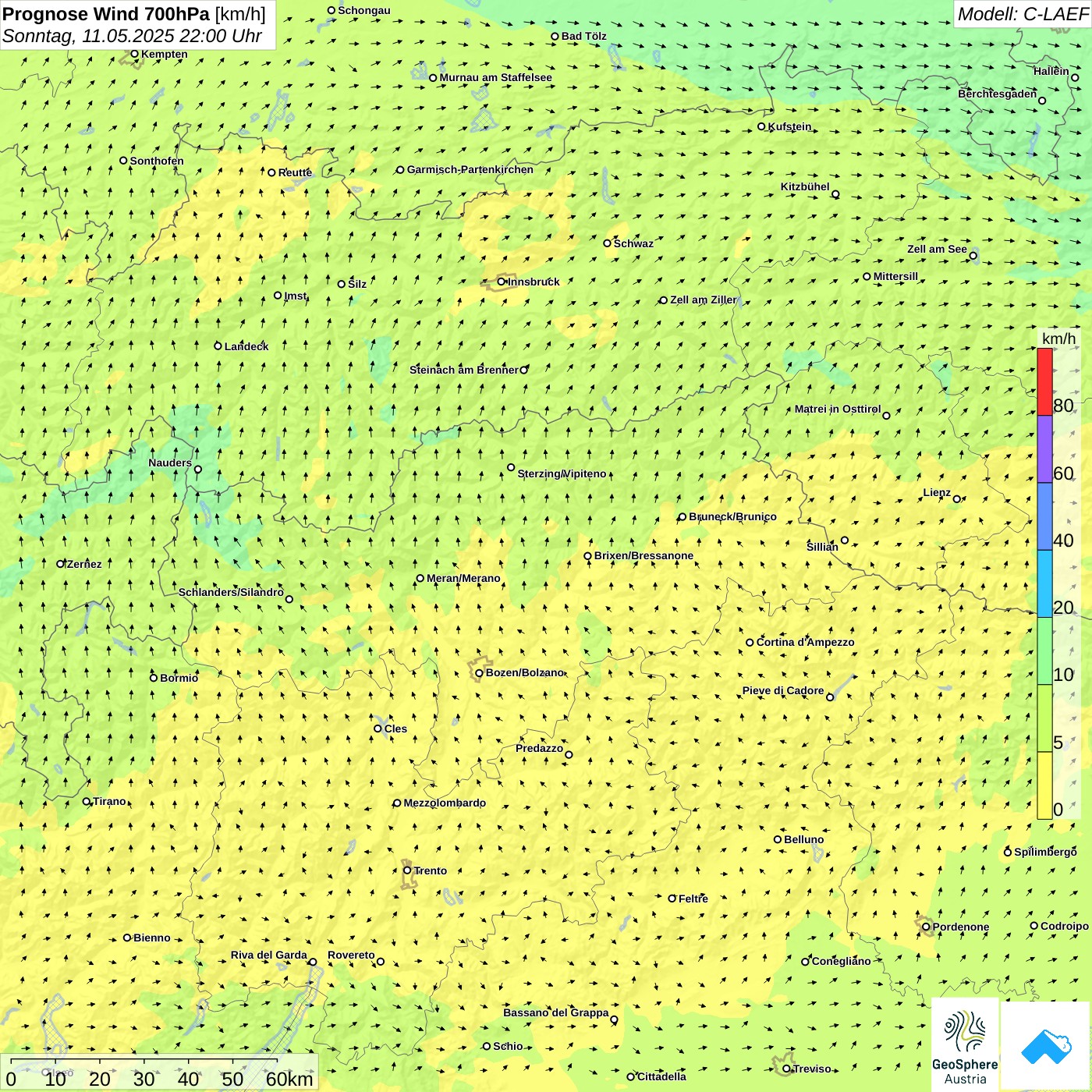Click the Garmisch-Partenkirchen label
Screen dimensions: 1092x1092
(x=470, y=169)
